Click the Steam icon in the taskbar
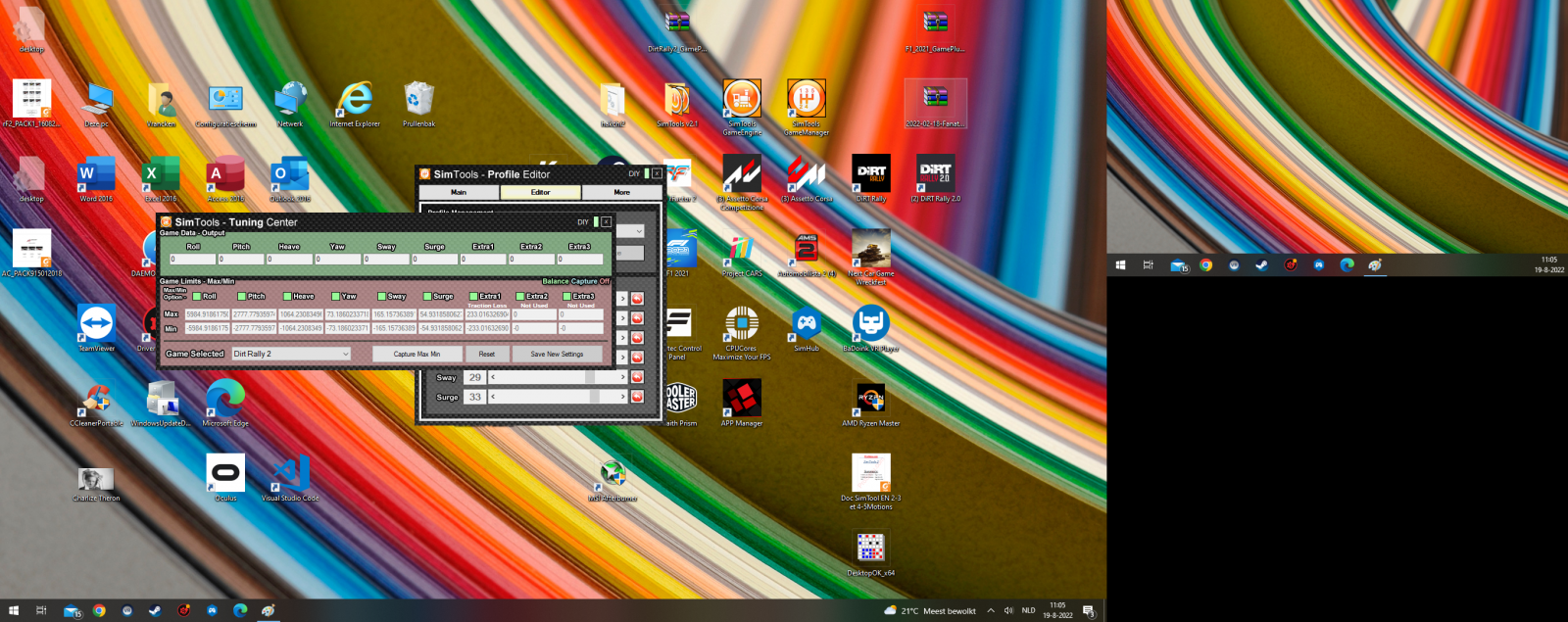1568x622 pixels. click(155, 610)
